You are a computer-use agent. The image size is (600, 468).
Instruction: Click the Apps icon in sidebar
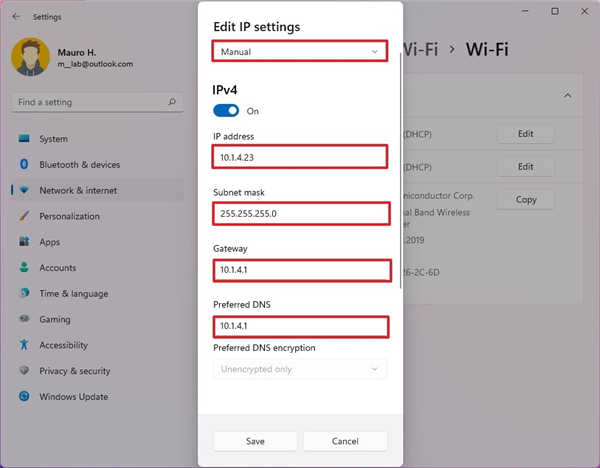[23, 242]
